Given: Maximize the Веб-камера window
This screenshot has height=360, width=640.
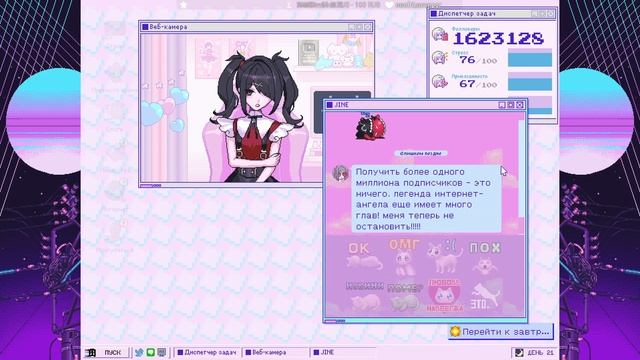Looking at the screenshot, I should point(359,27).
